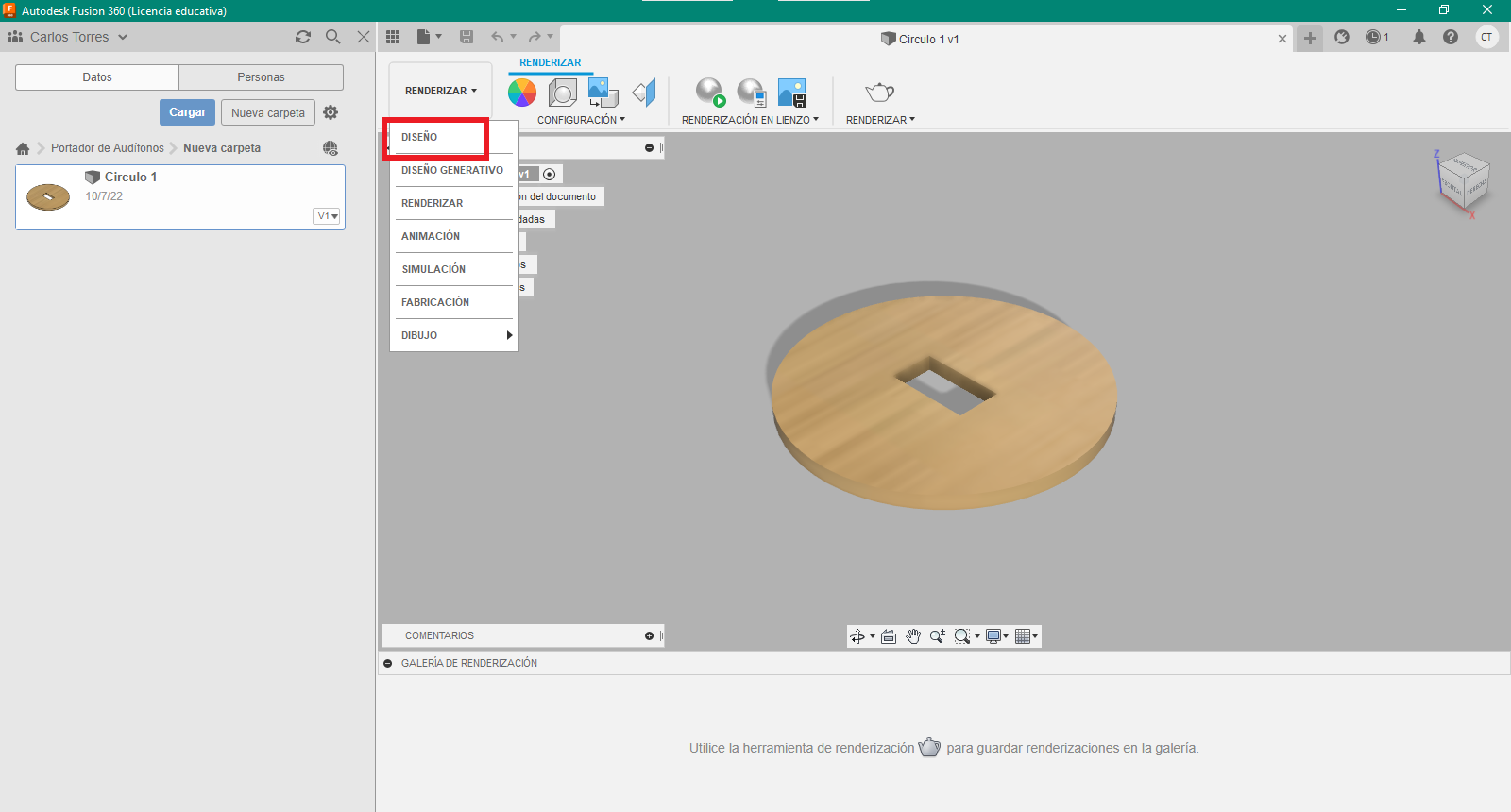Undo the last action arrow

[x=498, y=37]
